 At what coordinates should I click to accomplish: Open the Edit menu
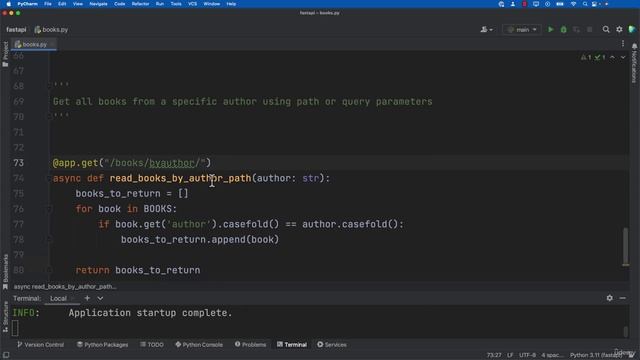(62, 4)
